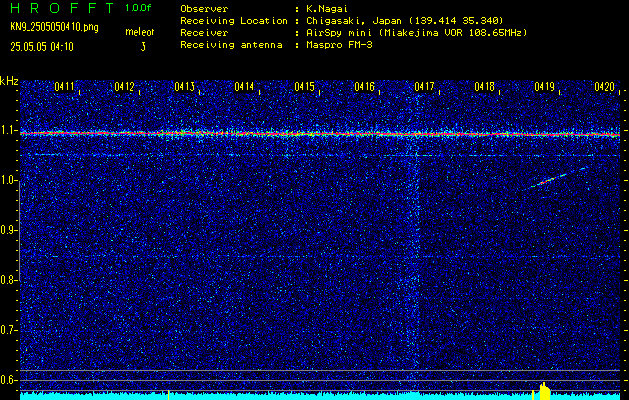Viewport: 629px width, 400px height.
Task: Click the 0.9 frequency axis label
Action: [8, 230]
